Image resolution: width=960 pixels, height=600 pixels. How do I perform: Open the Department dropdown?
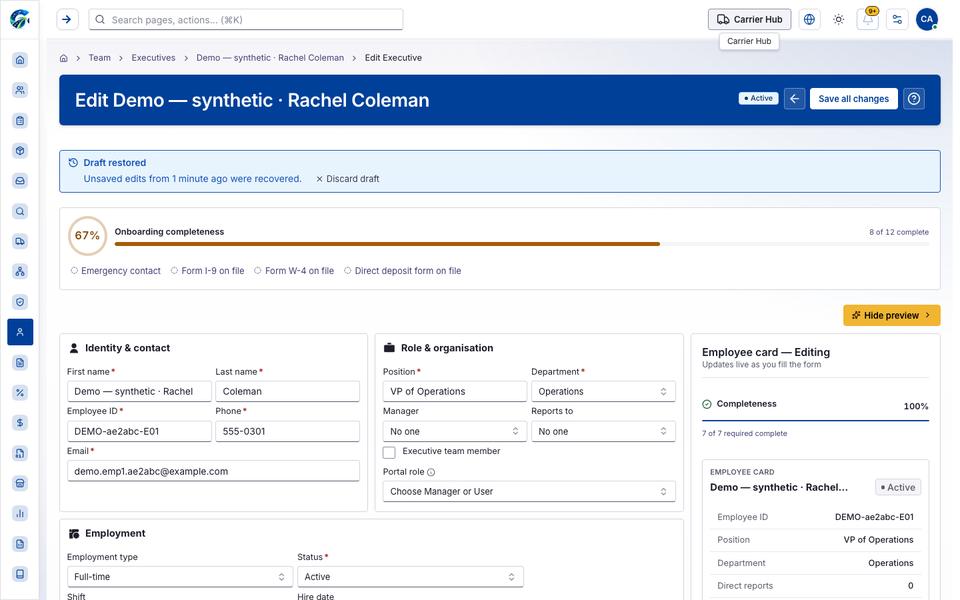[x=603, y=391]
